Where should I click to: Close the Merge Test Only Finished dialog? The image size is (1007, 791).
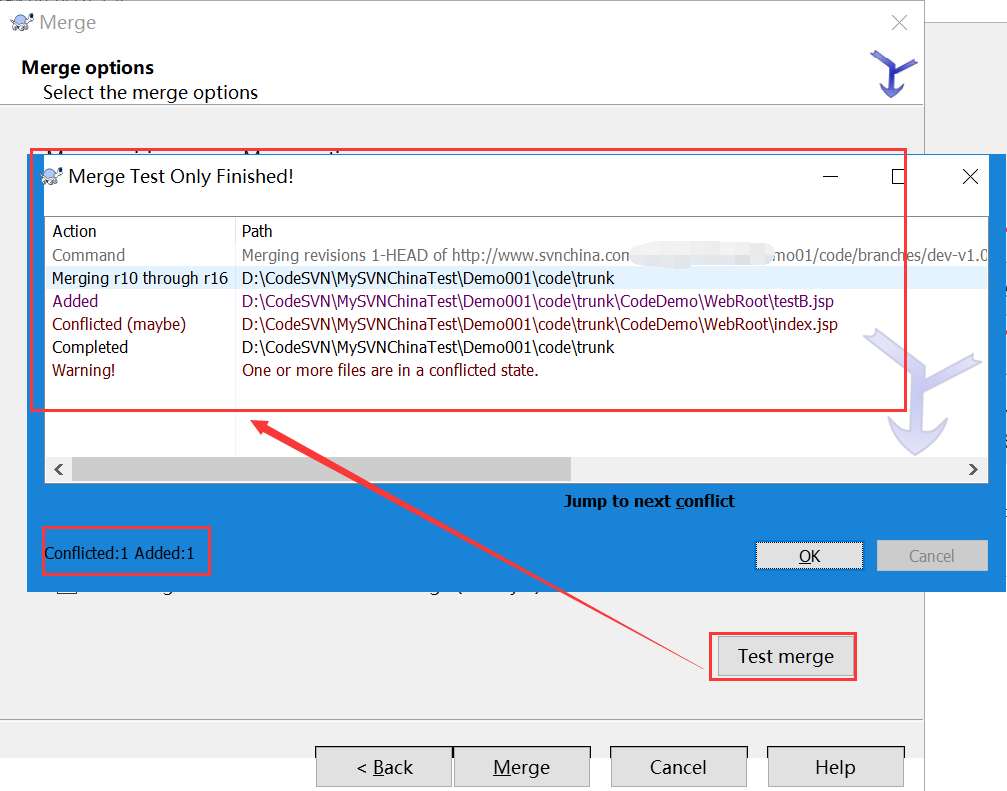coord(969,177)
